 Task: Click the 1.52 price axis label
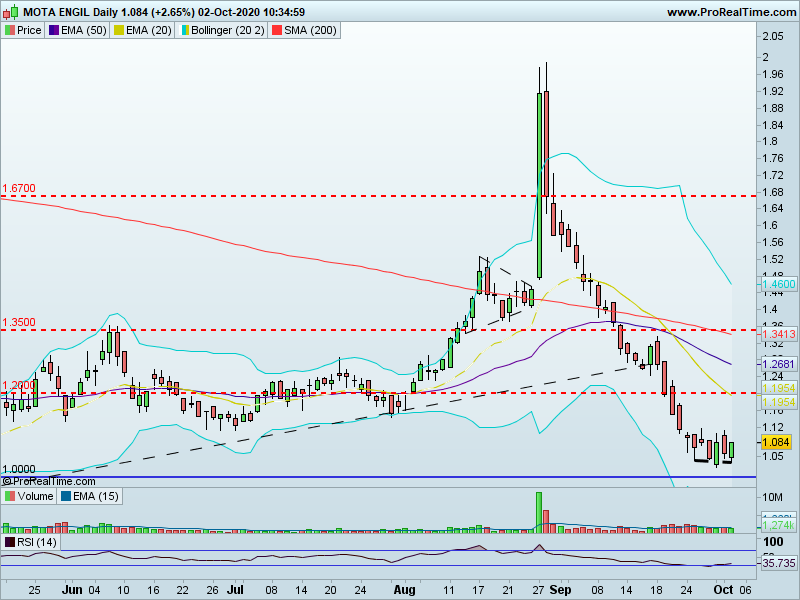pos(773,259)
